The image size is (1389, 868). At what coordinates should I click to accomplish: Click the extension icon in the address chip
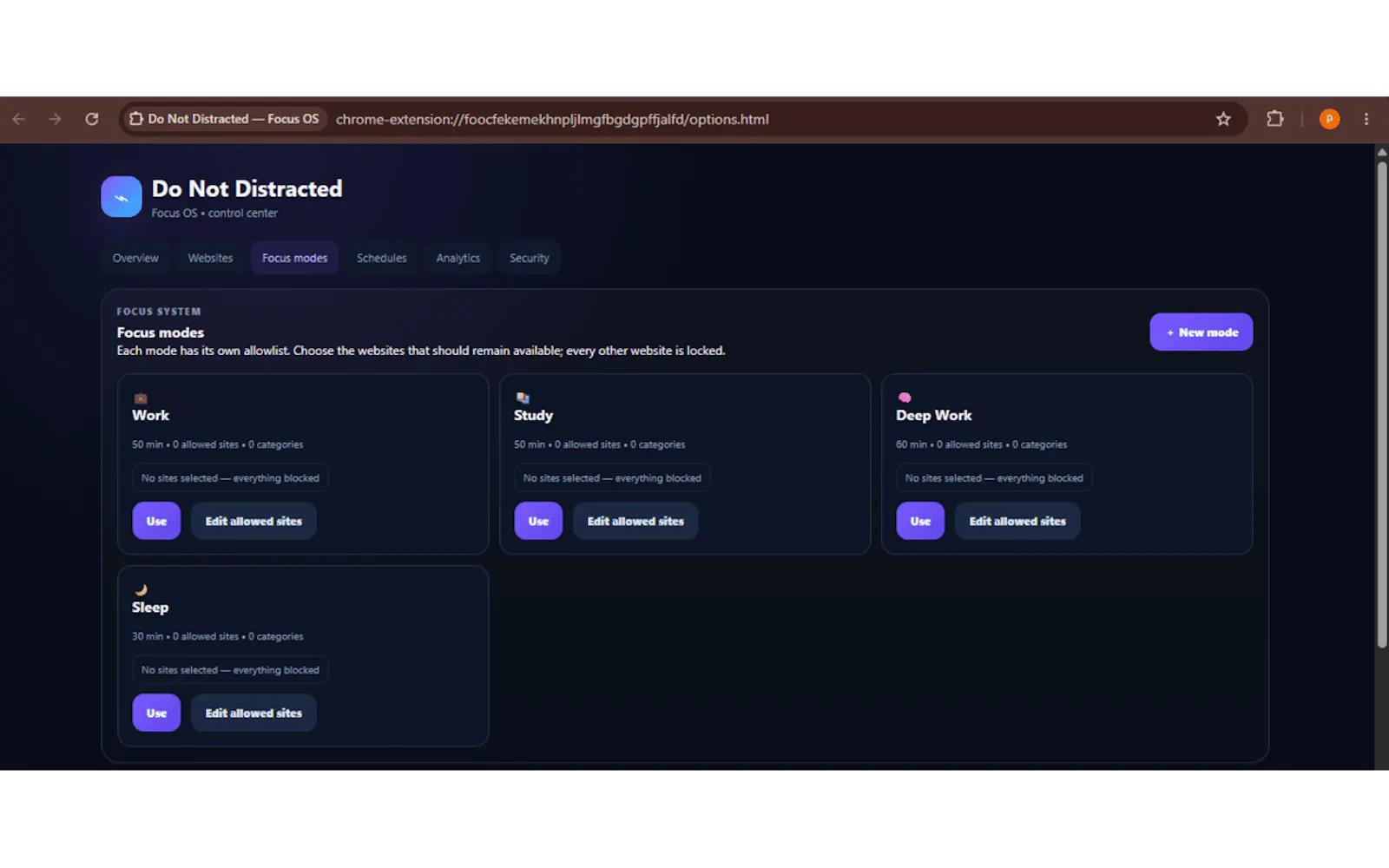(136, 119)
